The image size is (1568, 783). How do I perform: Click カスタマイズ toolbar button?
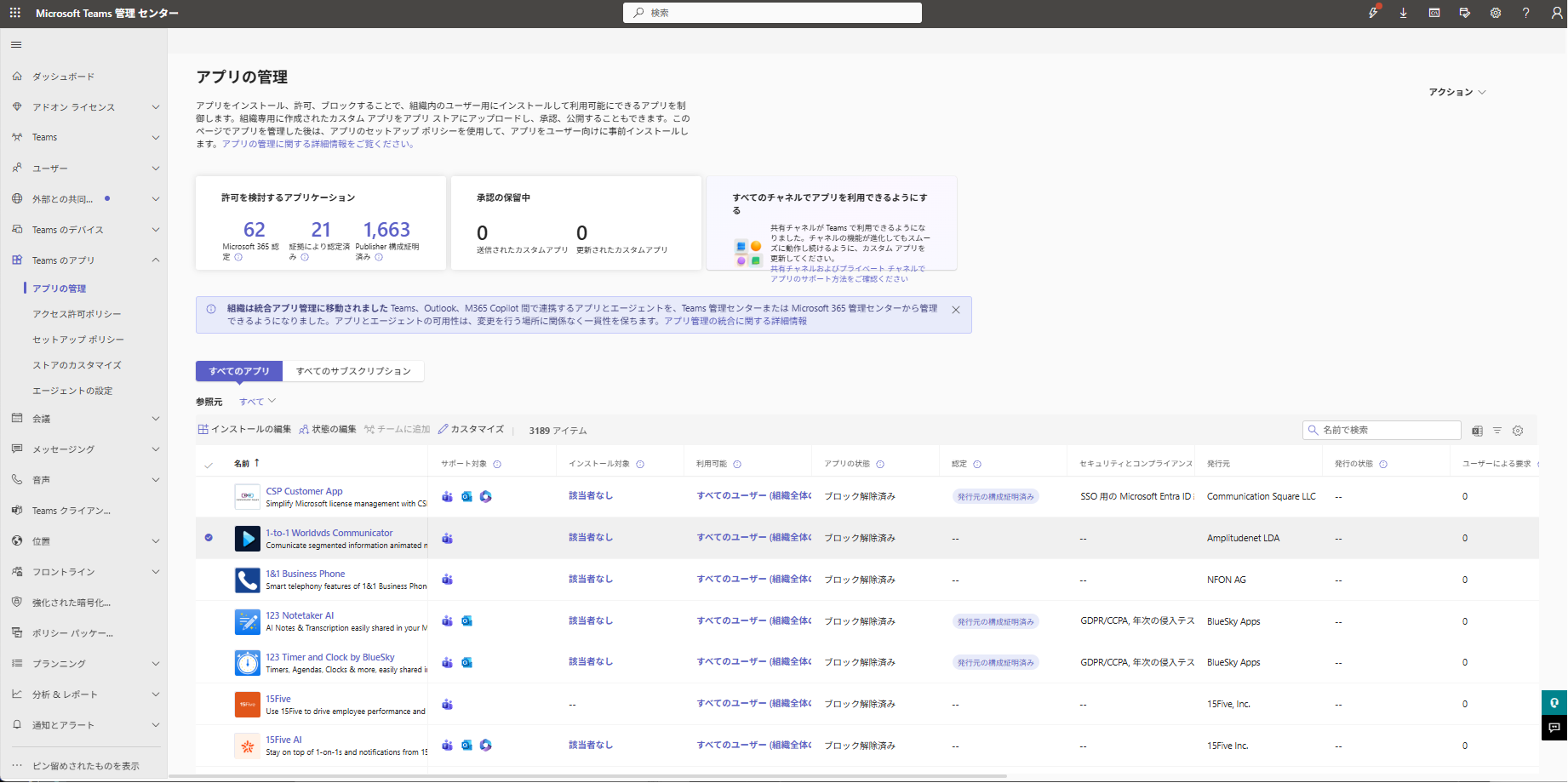tap(472, 430)
